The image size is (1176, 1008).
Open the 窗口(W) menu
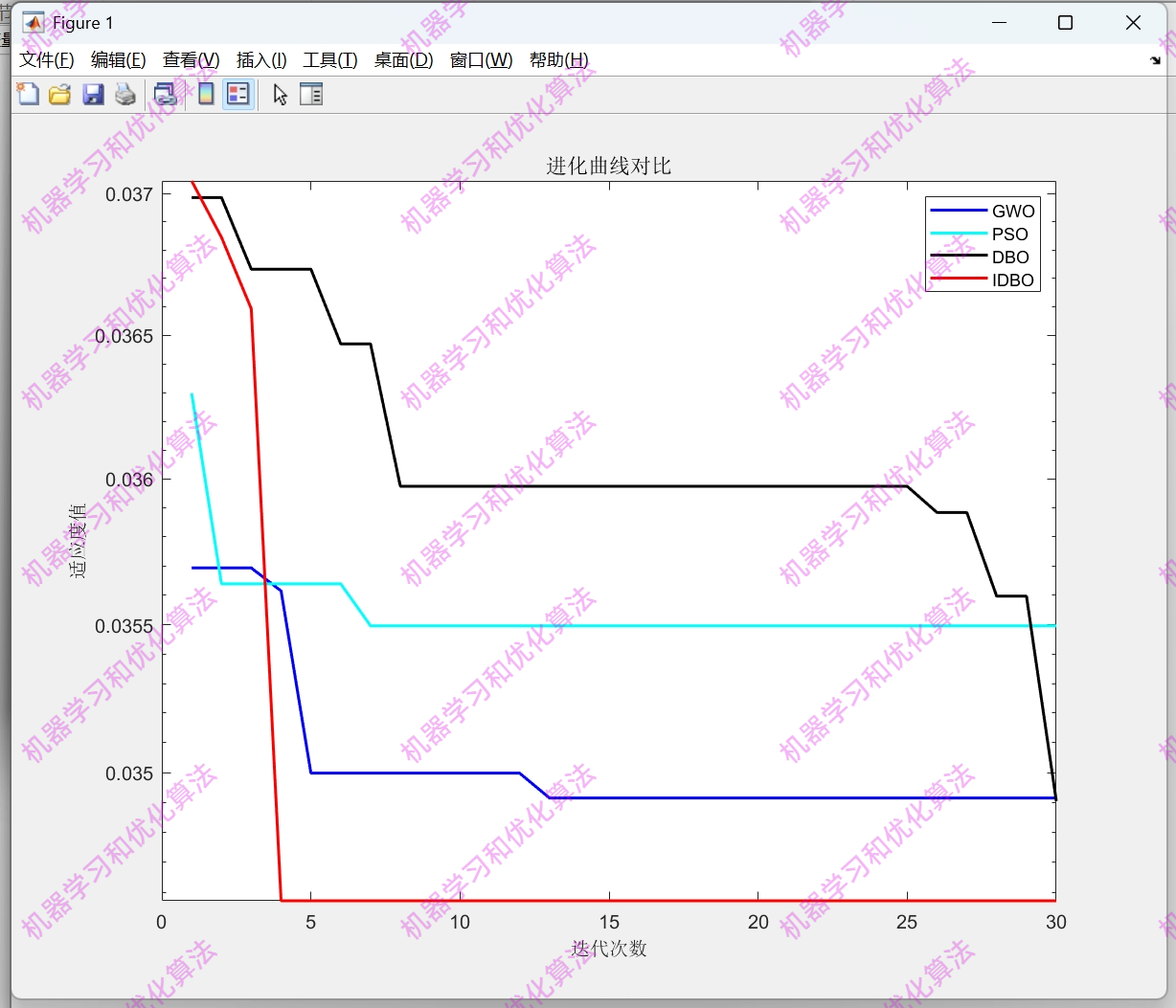[x=482, y=60]
